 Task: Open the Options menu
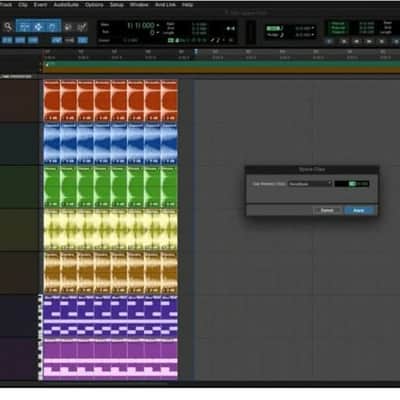pyautogui.click(x=94, y=5)
